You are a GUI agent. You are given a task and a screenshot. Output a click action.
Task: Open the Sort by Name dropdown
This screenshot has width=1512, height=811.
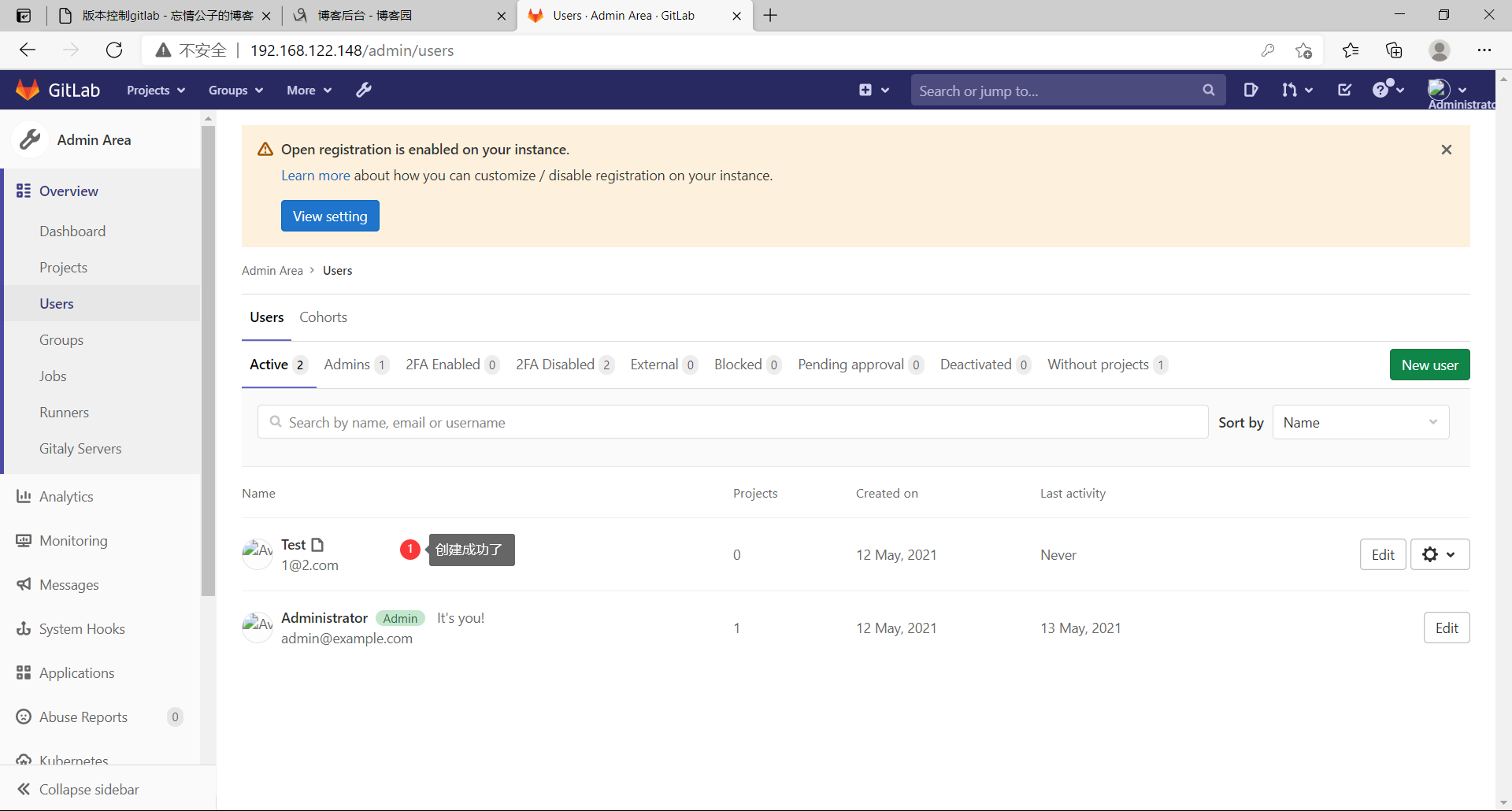tap(1361, 422)
